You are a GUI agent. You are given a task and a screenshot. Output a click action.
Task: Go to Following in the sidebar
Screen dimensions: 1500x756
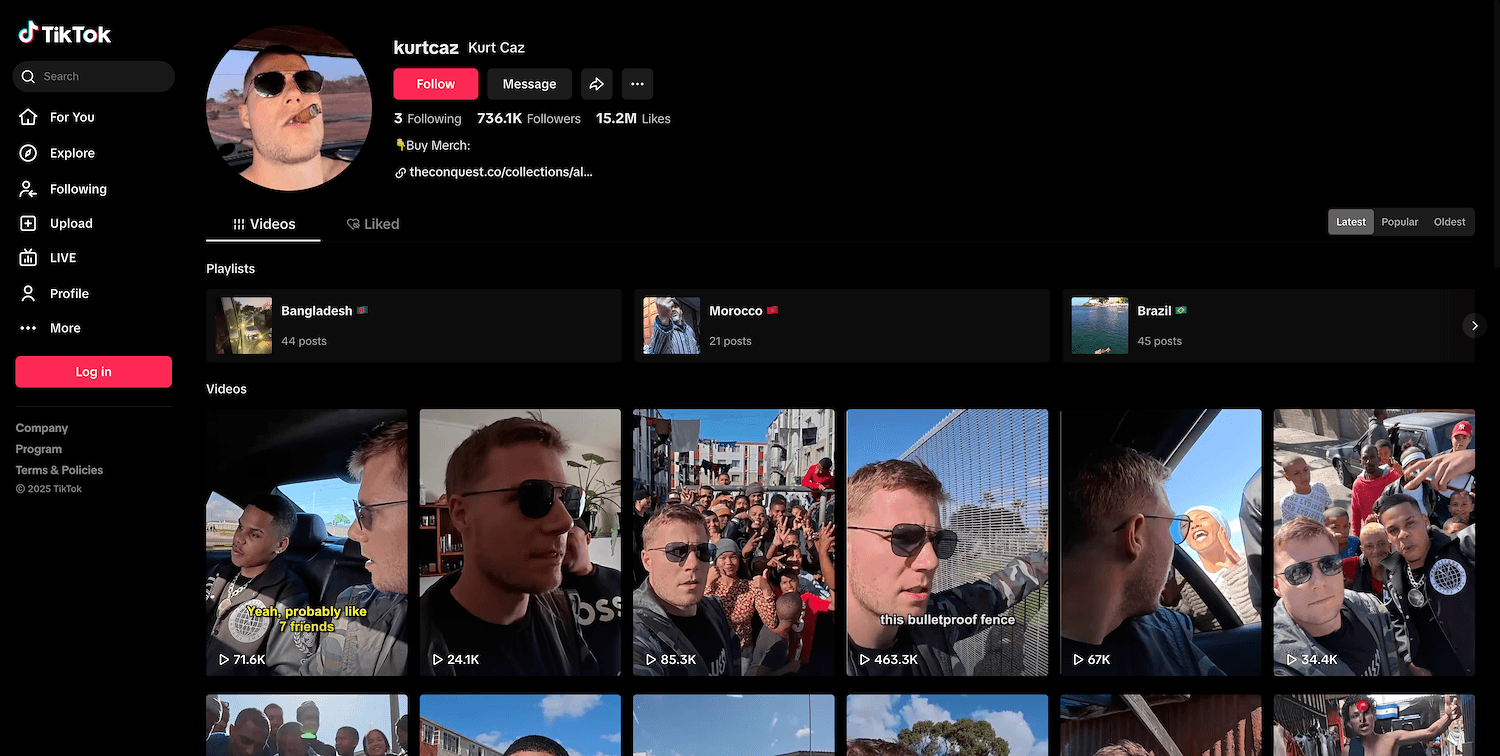click(77, 189)
